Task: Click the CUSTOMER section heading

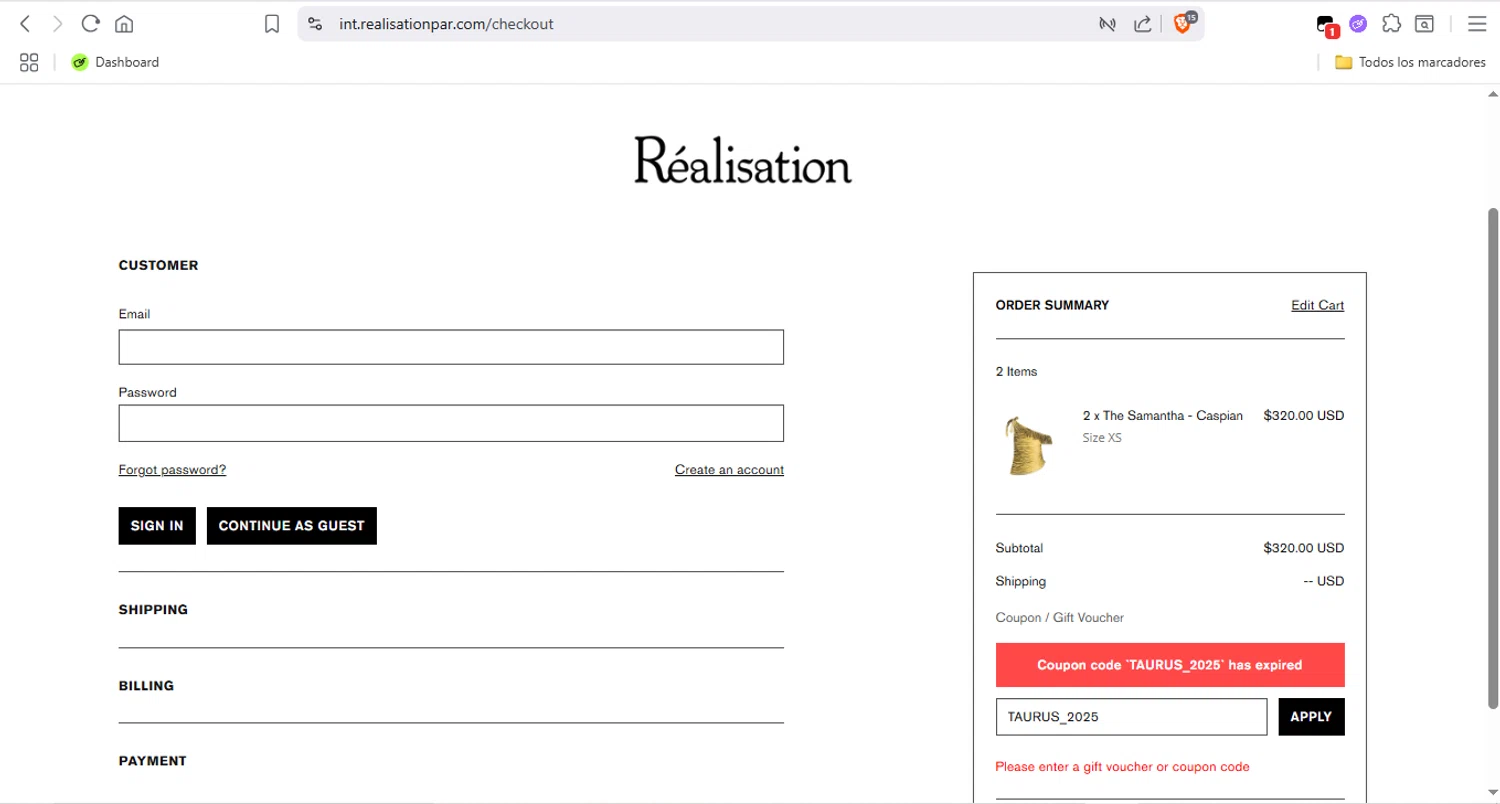Action: pyautogui.click(x=158, y=266)
